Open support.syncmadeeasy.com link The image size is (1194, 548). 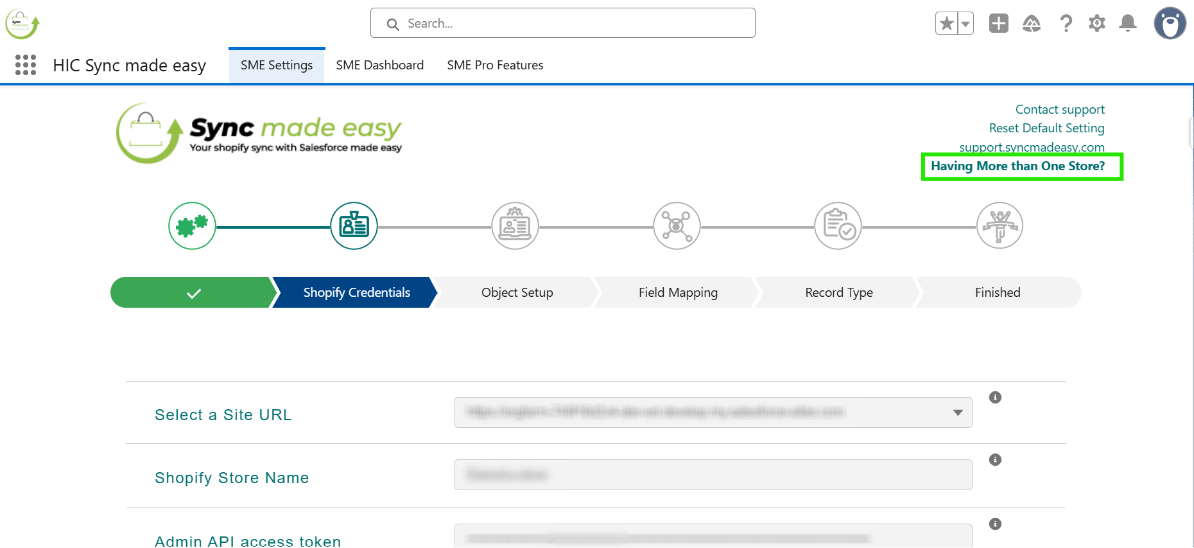1032,146
